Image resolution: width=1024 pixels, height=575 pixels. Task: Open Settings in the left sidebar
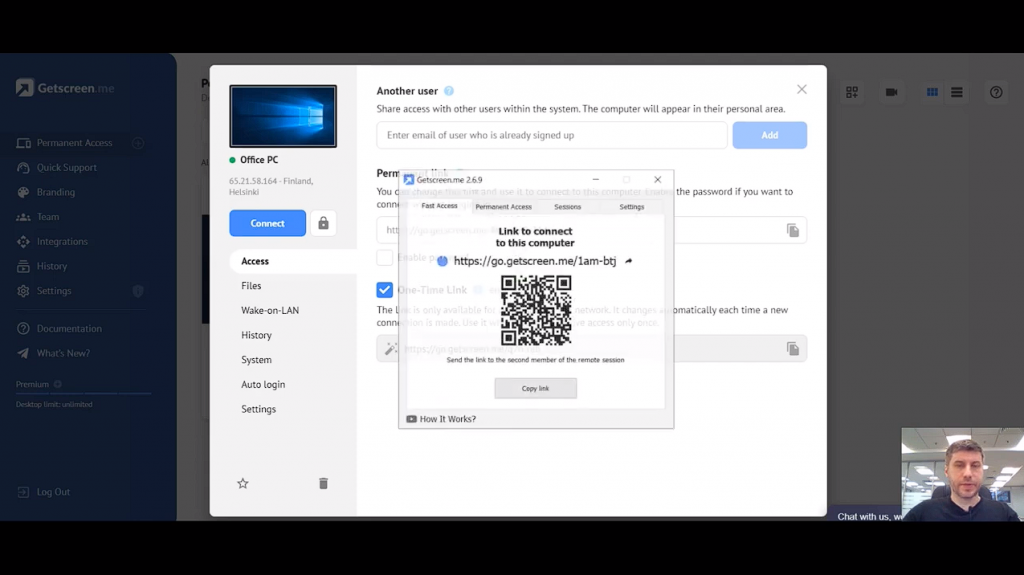coord(54,291)
